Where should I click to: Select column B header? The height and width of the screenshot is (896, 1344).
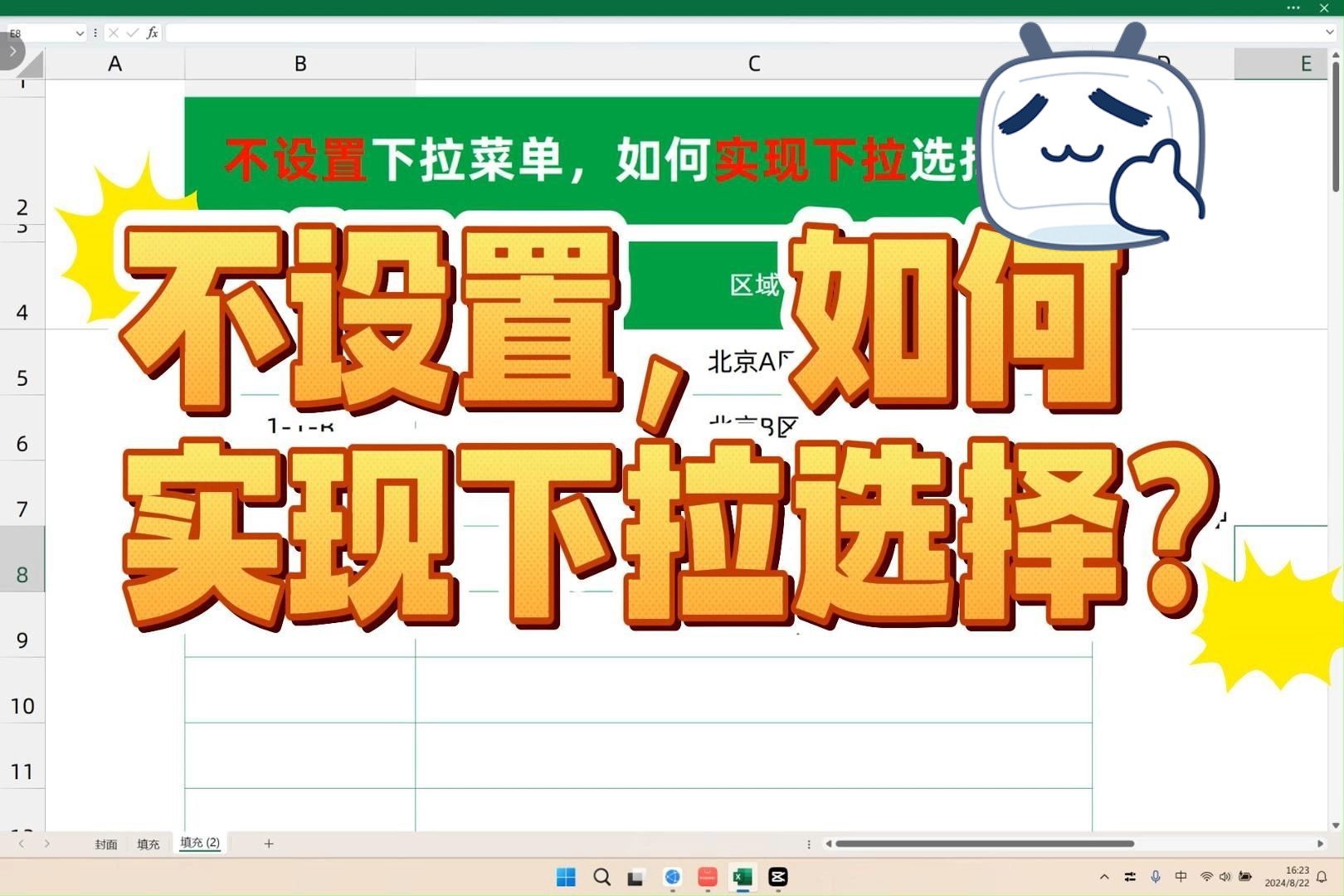pyautogui.click(x=300, y=64)
